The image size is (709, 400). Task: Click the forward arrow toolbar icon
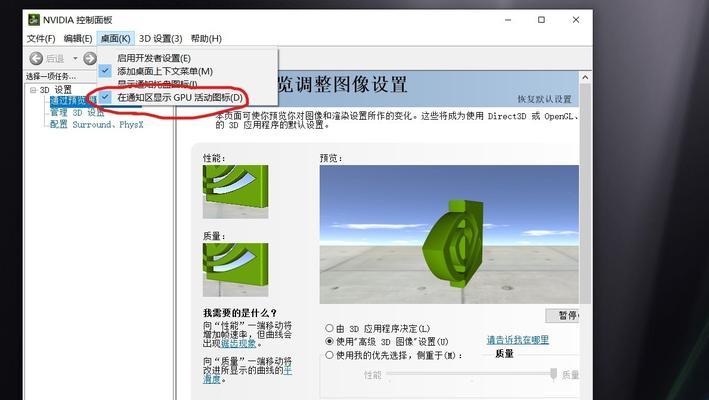tap(90, 58)
